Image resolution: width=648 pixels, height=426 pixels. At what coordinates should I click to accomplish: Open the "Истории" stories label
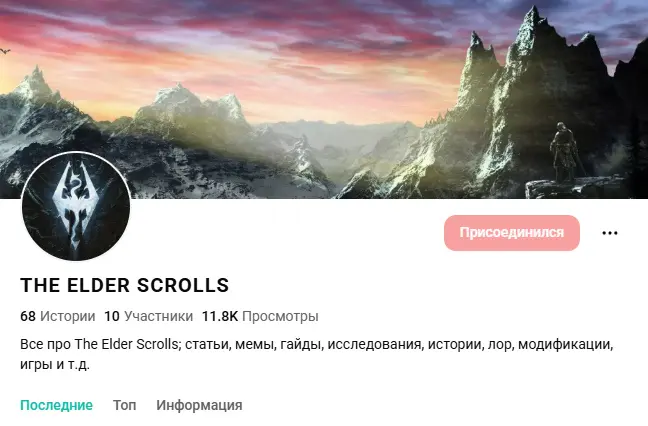(67, 317)
